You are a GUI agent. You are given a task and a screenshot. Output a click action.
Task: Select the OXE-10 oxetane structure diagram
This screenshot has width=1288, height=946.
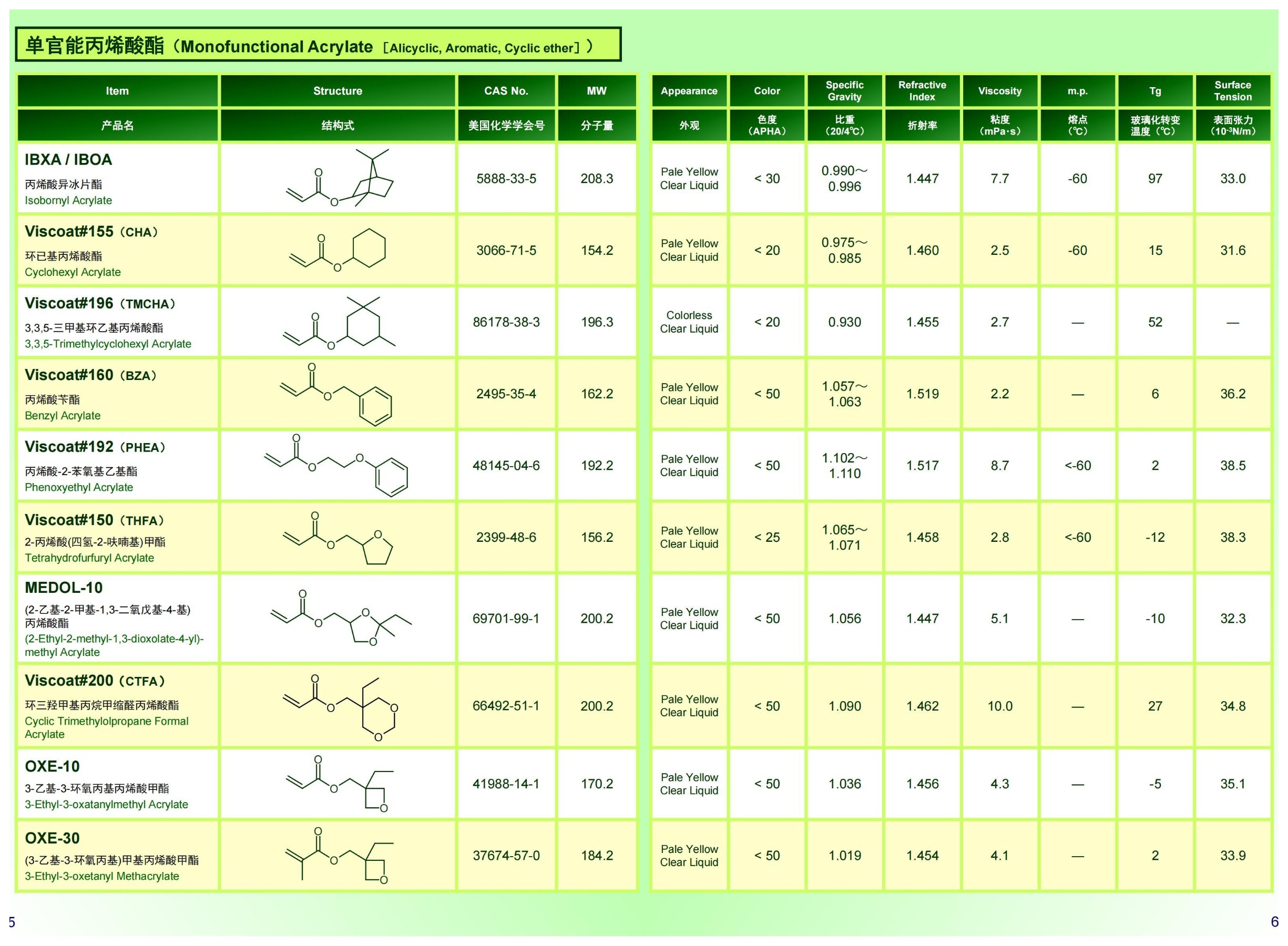[x=340, y=784]
